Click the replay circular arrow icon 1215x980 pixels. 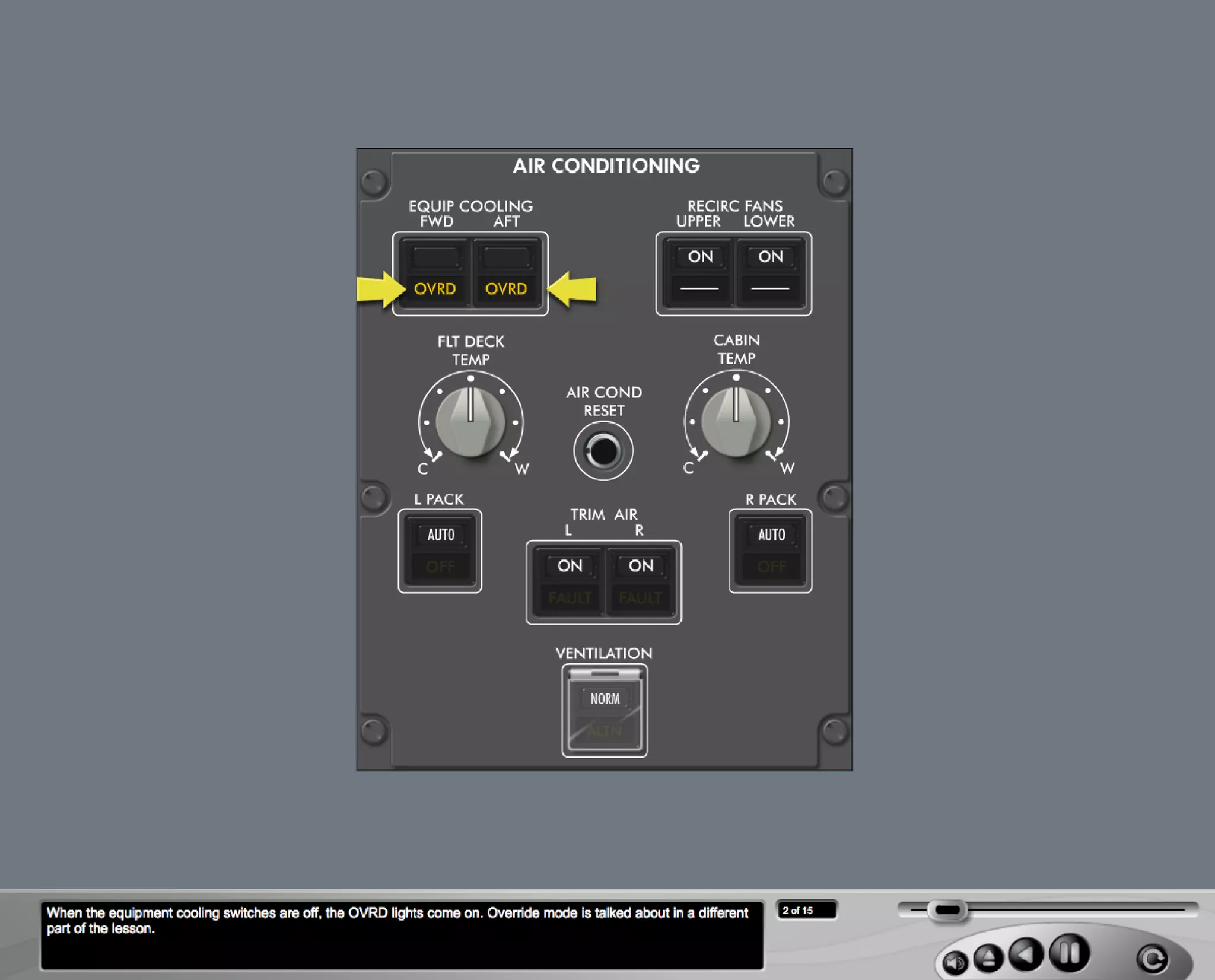[1152, 959]
